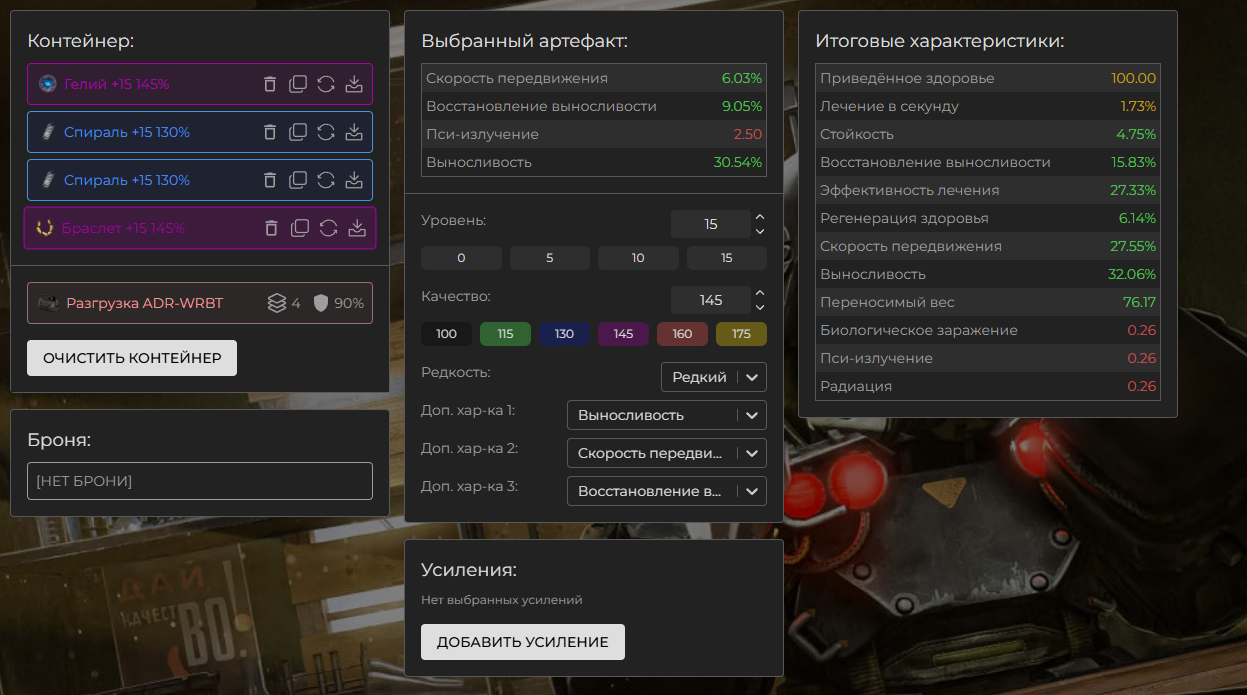
Task: Select the yellow 175 quality swatch
Action: pyautogui.click(x=741, y=334)
